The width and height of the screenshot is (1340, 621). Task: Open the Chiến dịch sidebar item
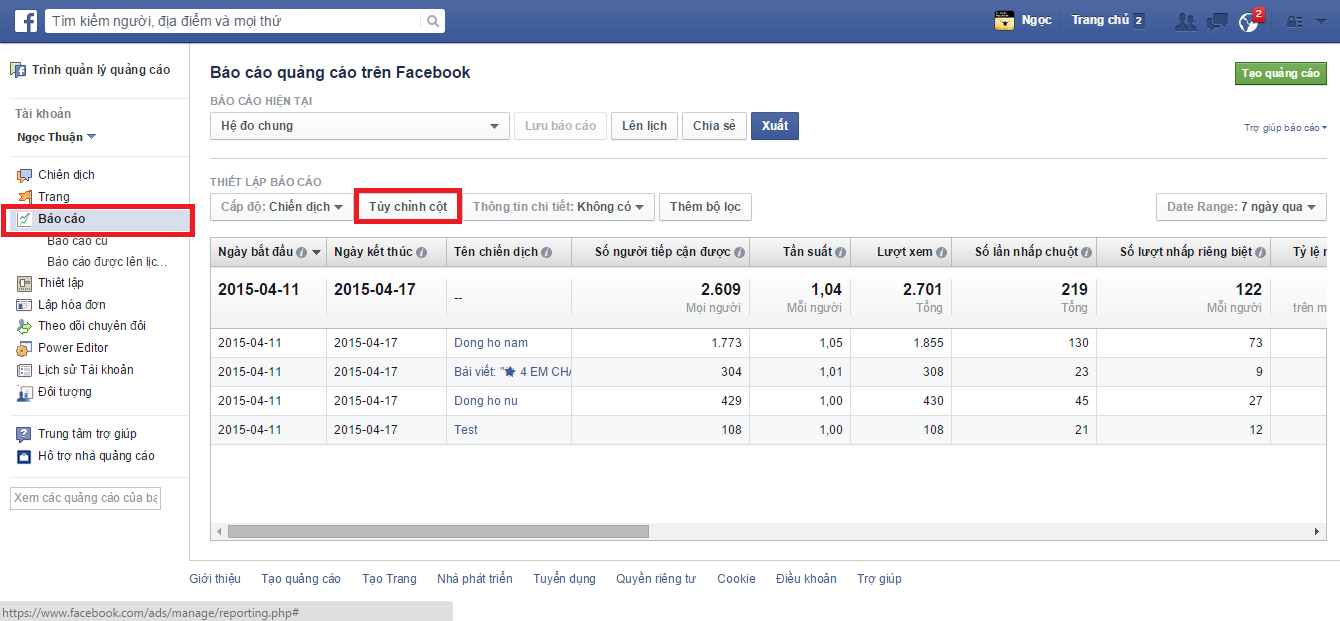point(66,175)
